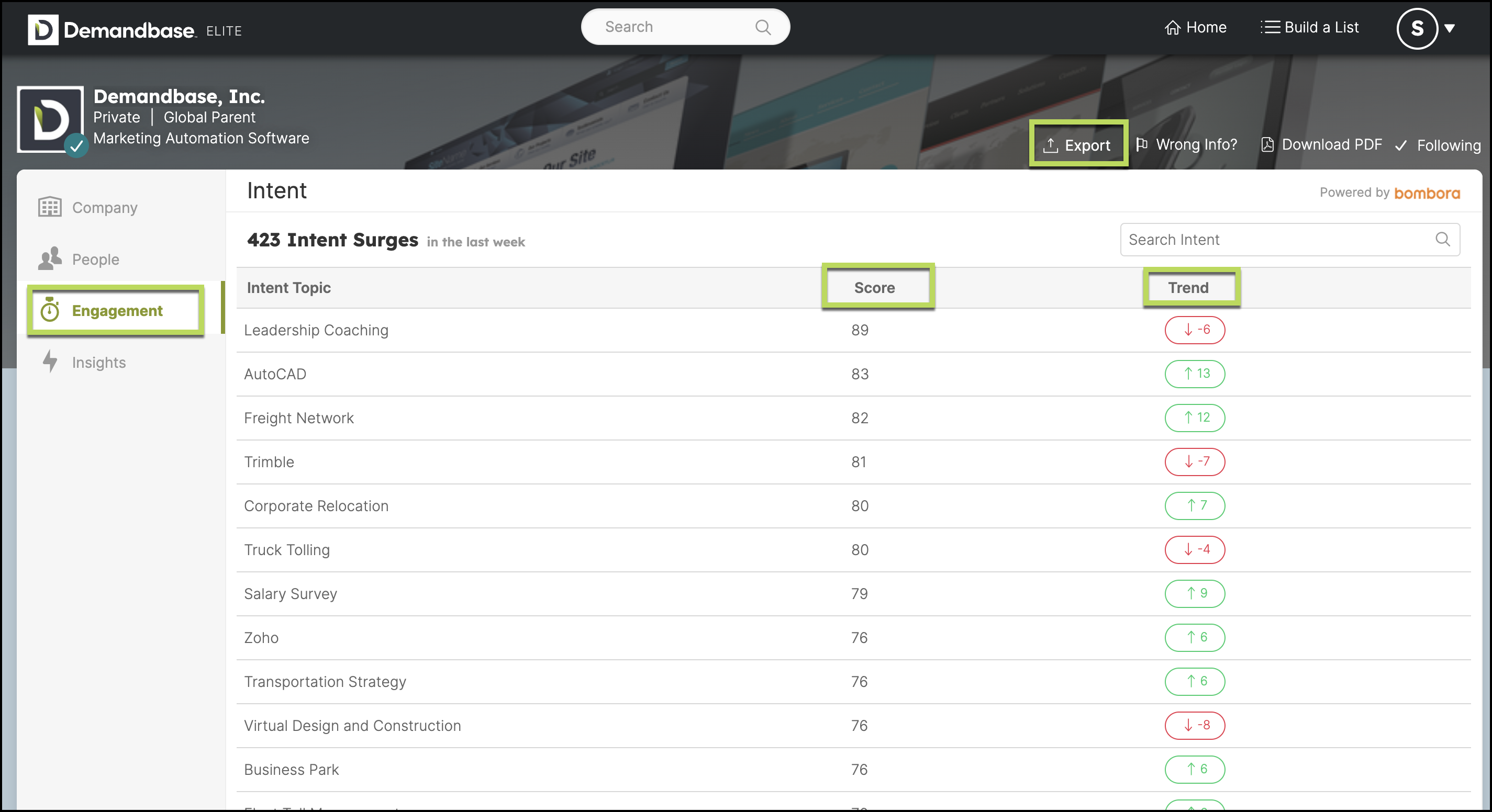Select Virtual Design and Construction topic

click(x=353, y=726)
